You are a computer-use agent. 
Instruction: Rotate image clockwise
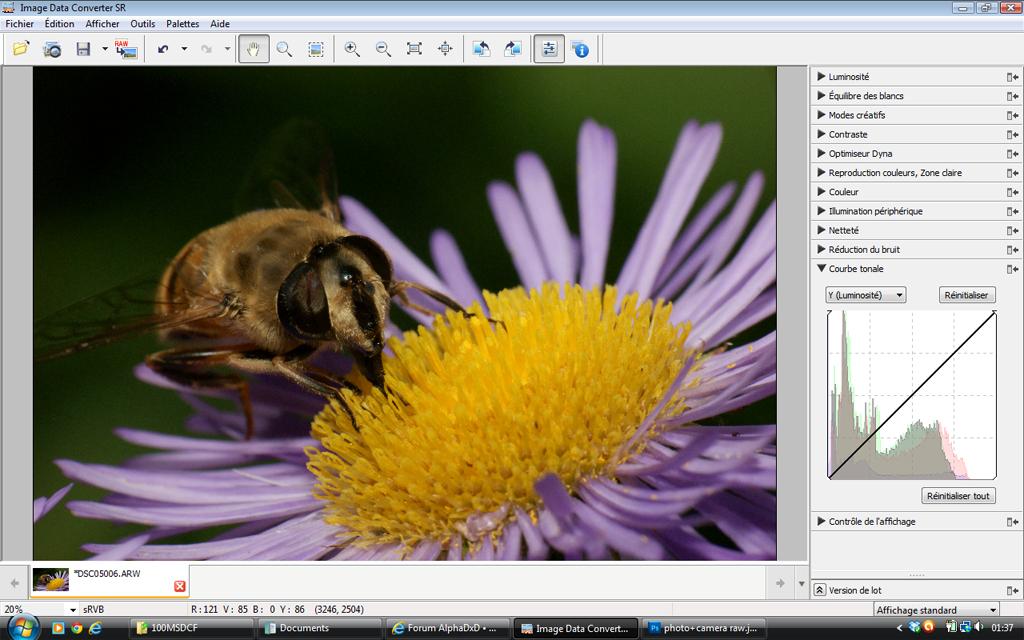point(513,49)
